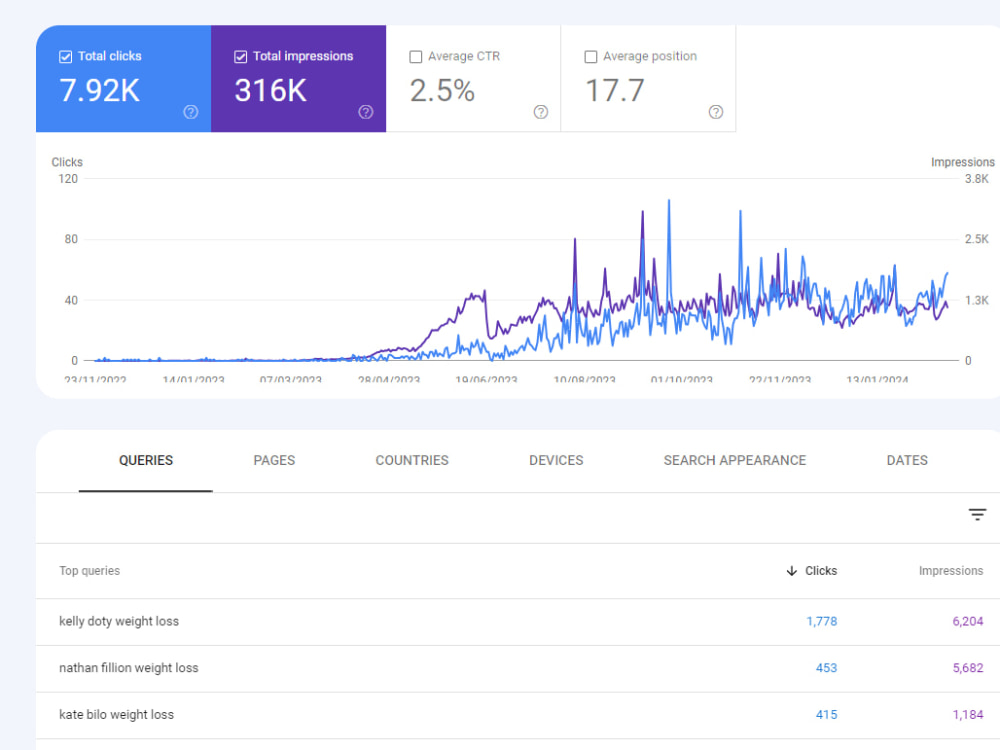This screenshot has width=1000, height=750.
Task: Select the Total clicks 7.92K card
Action: click(x=124, y=79)
